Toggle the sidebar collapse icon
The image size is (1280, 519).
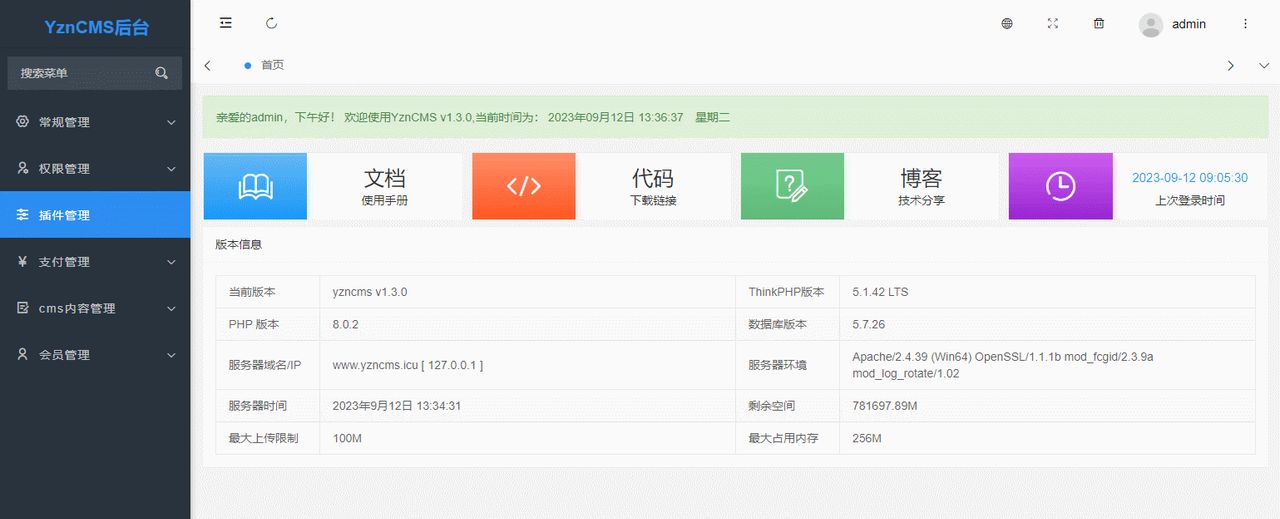pos(226,23)
